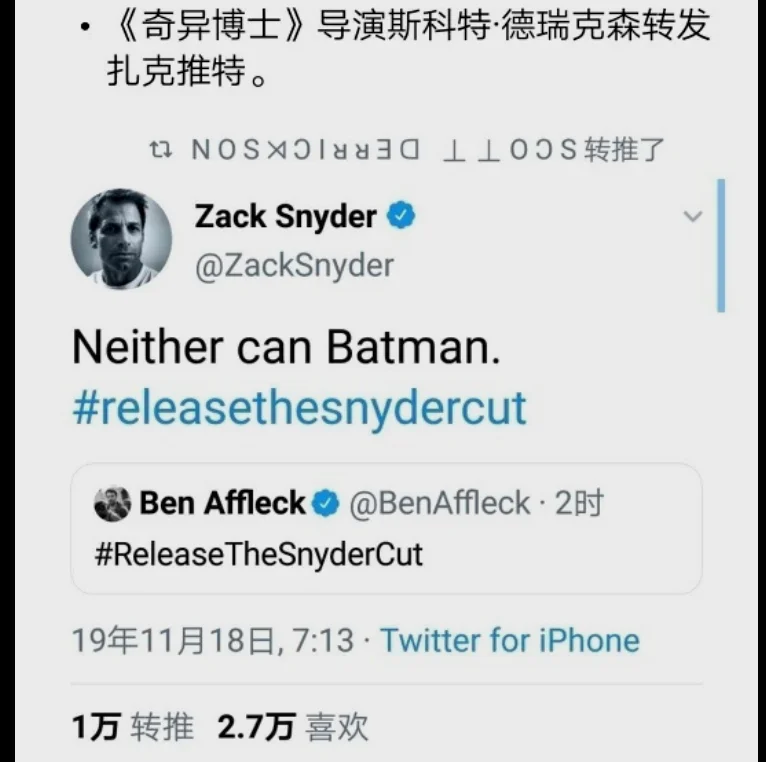Open Zack Snyder's profile picture
Viewport: 766px width, 762px height.
pos(121,238)
